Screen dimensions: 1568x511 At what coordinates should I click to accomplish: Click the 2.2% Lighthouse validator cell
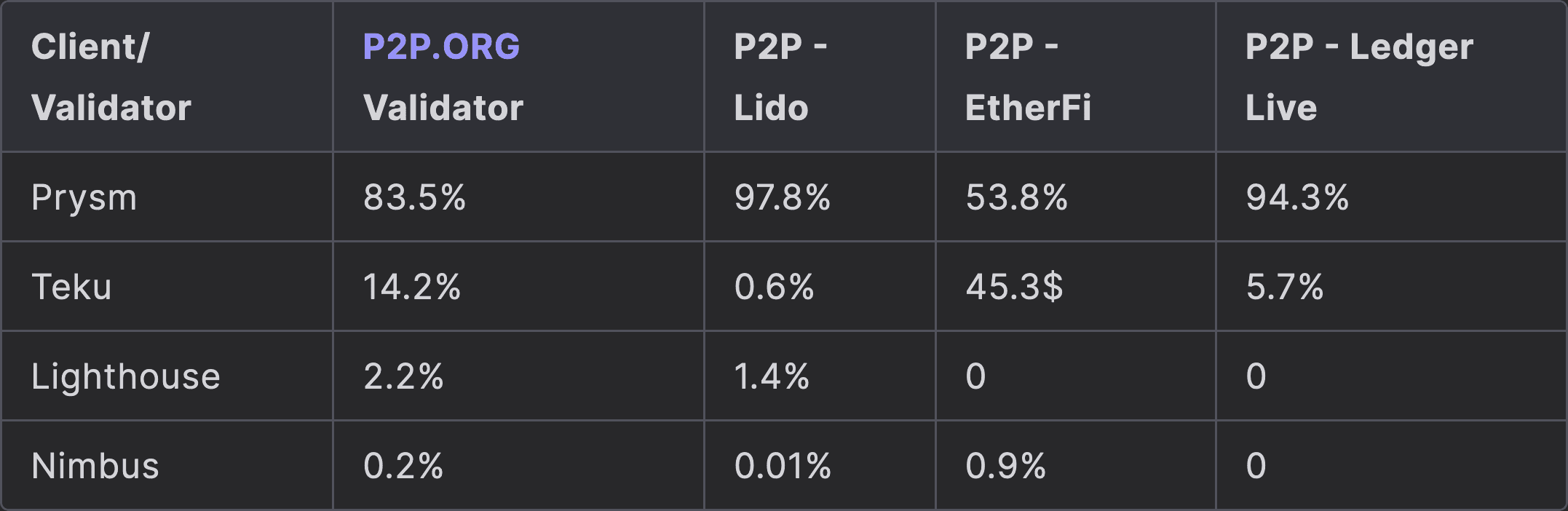click(403, 376)
